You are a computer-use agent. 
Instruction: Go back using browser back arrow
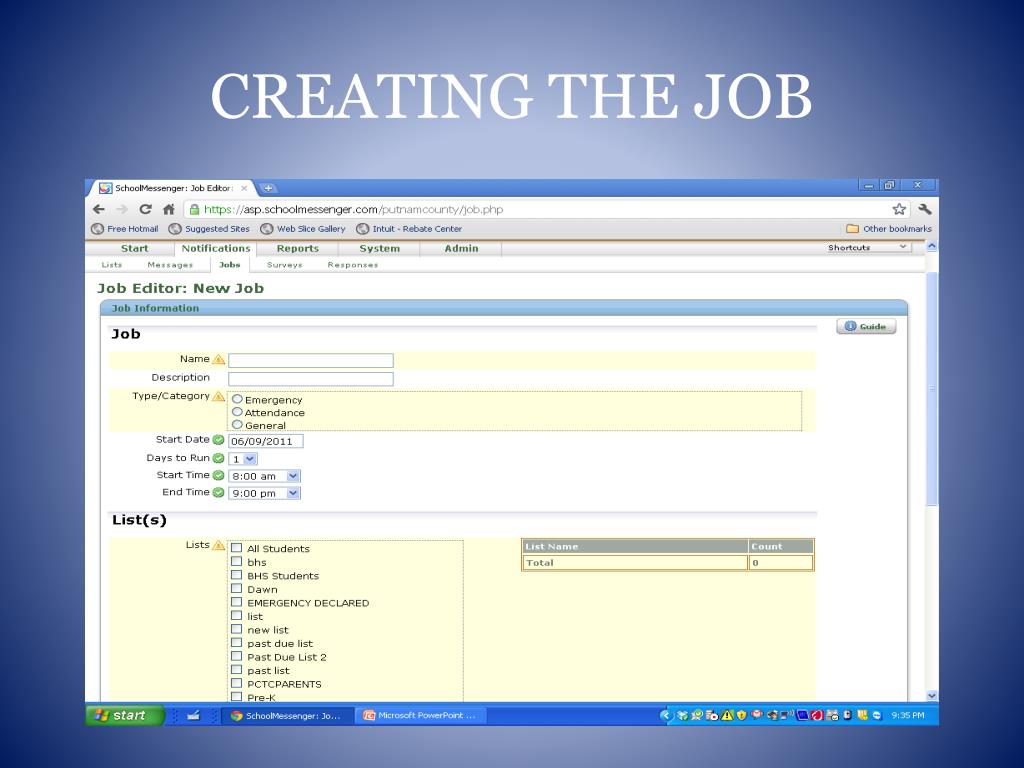(x=99, y=210)
